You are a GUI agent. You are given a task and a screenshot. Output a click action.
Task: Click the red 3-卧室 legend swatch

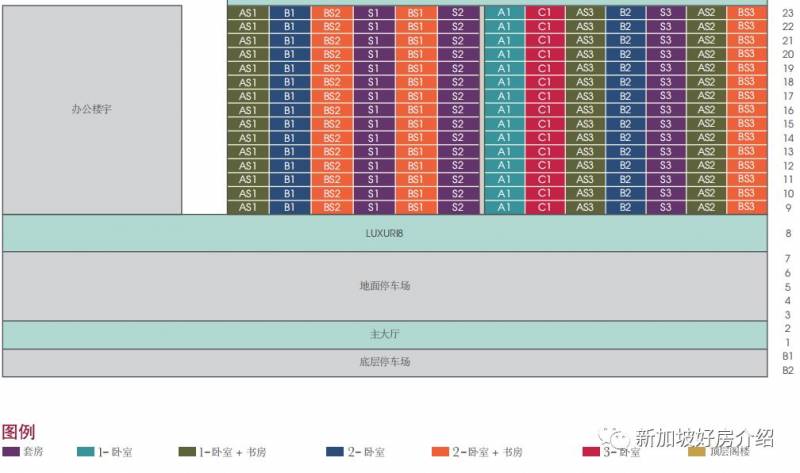coord(591,452)
